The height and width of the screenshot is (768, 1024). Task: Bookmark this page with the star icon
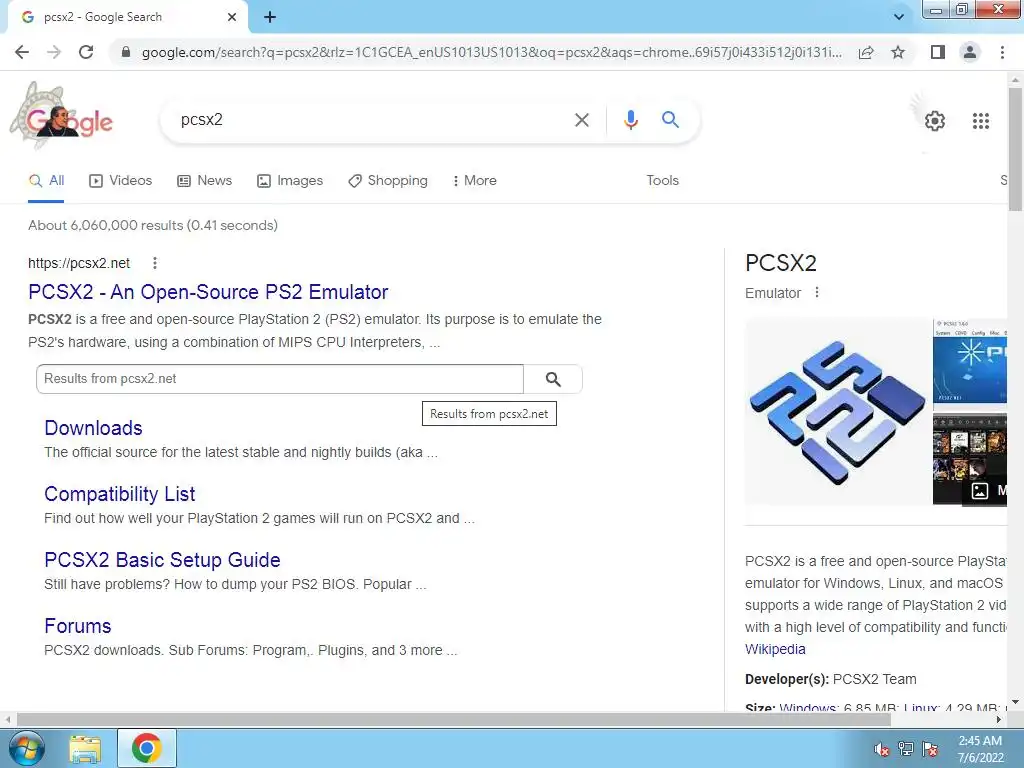click(x=898, y=52)
